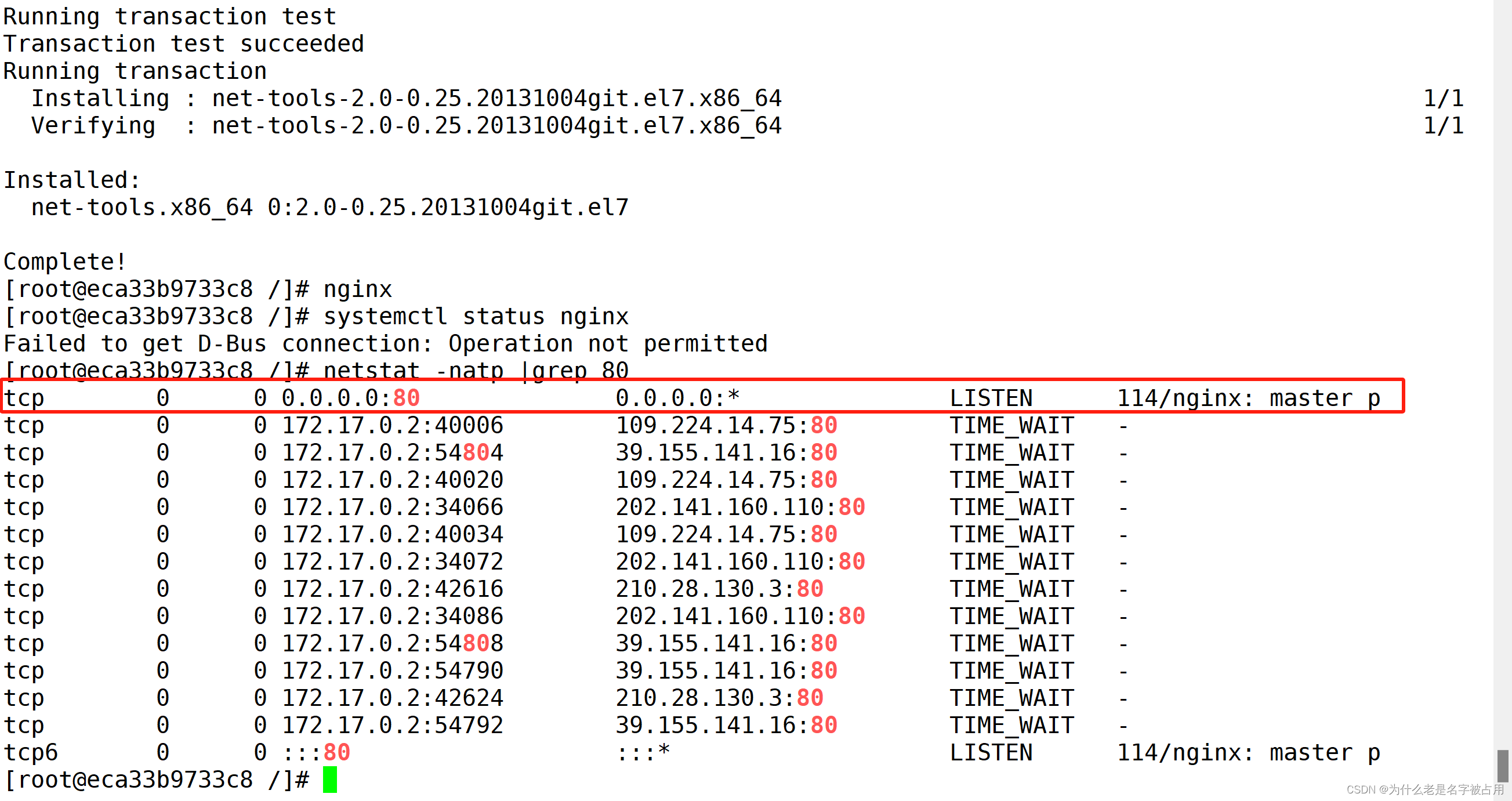Click the 'netstat -natp |grep 80' command
The height and width of the screenshot is (801, 1512).
click(476, 370)
